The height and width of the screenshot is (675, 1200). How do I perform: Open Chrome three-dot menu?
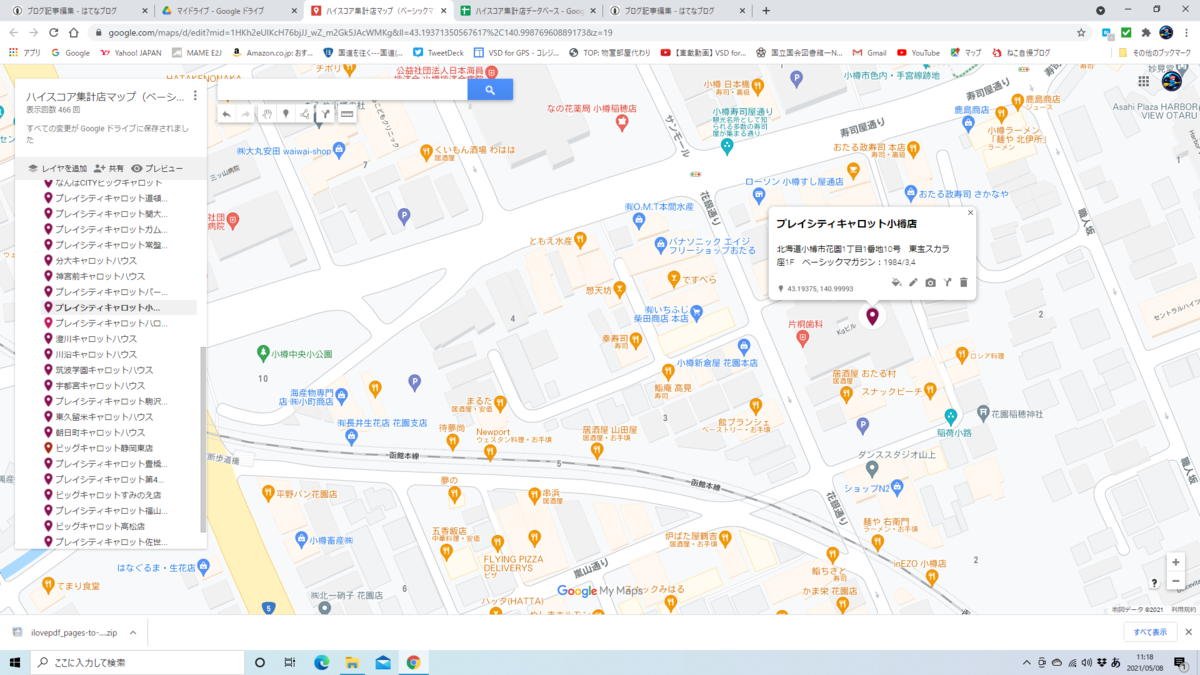(x=1187, y=32)
